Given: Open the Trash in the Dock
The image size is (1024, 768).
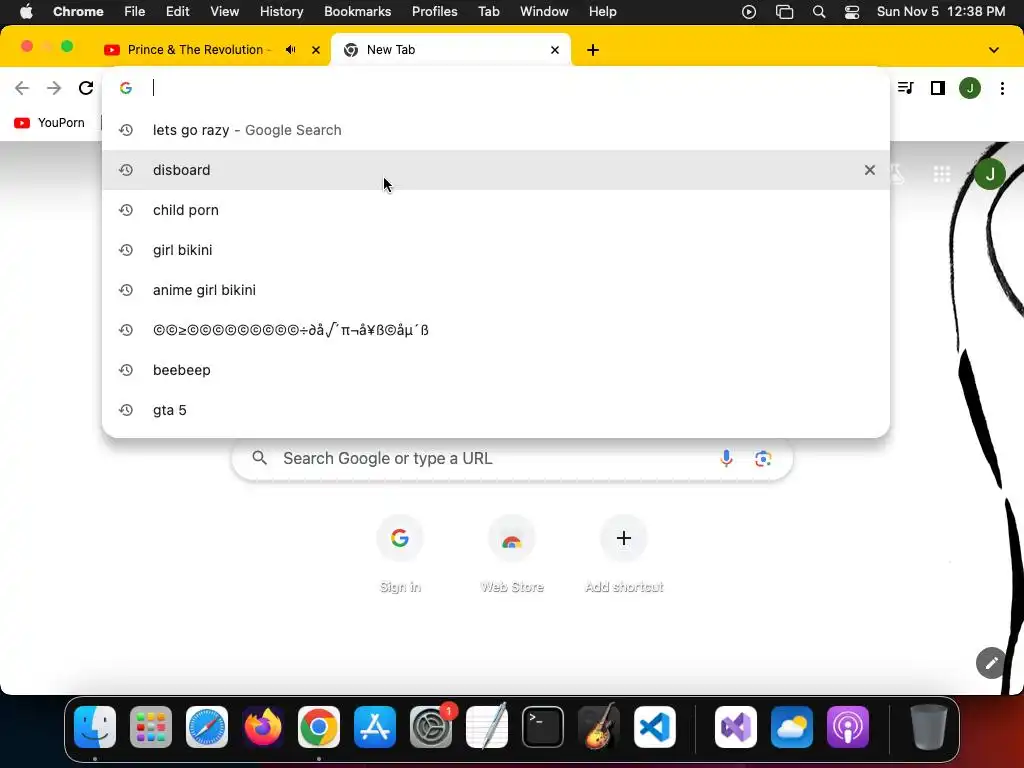Looking at the screenshot, I should pos(929,727).
